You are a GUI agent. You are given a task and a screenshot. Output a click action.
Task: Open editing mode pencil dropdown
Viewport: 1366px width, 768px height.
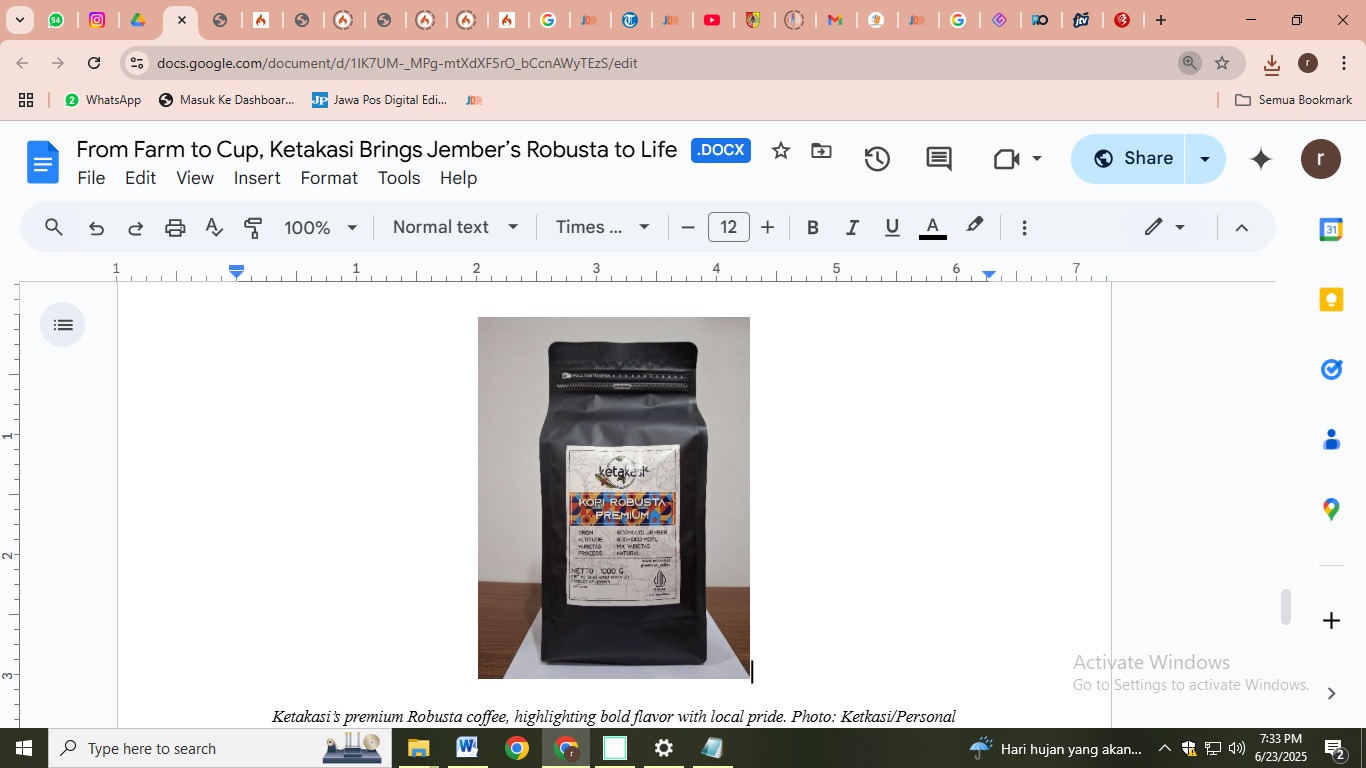1165,227
